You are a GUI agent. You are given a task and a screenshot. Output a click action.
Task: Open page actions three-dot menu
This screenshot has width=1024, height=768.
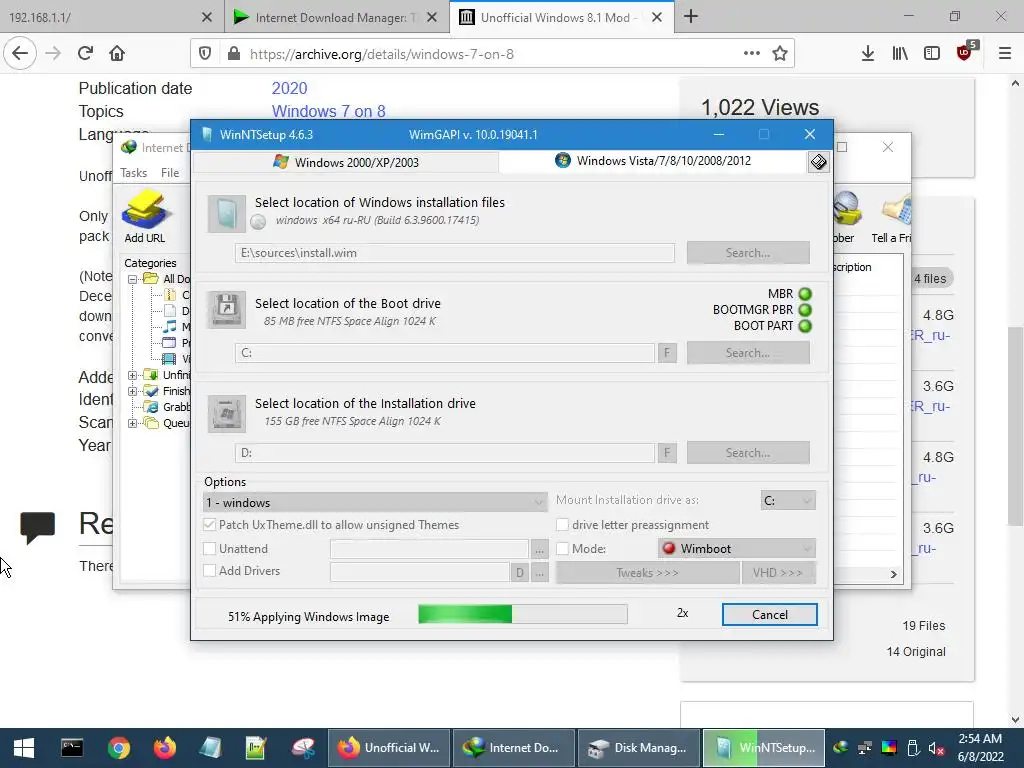click(x=752, y=54)
